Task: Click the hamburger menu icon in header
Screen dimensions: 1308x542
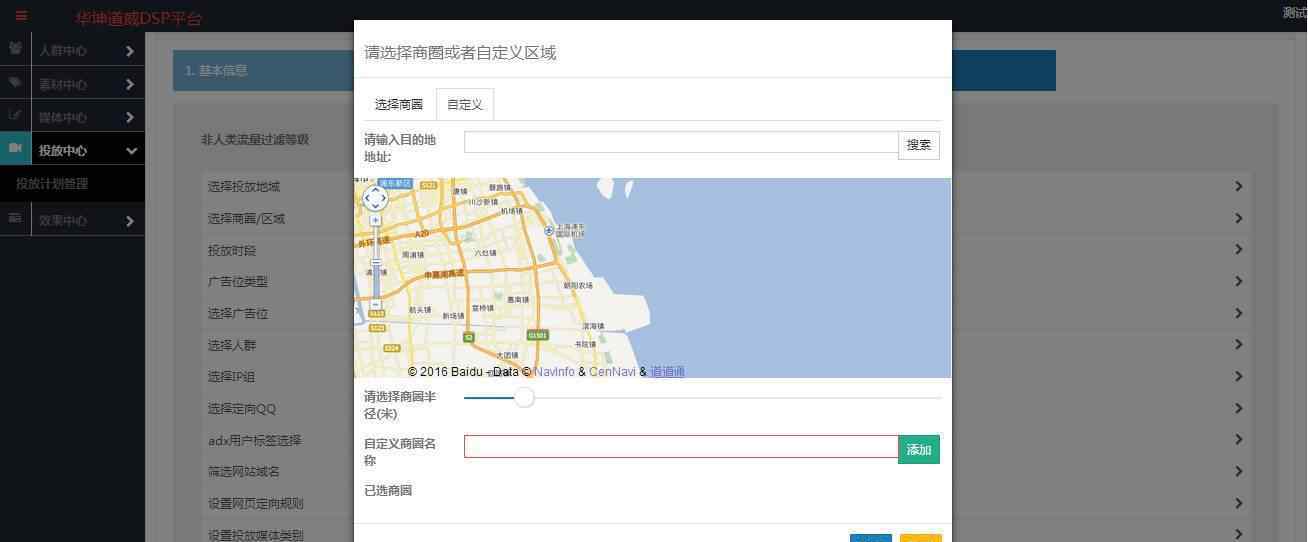Action: click(x=21, y=16)
